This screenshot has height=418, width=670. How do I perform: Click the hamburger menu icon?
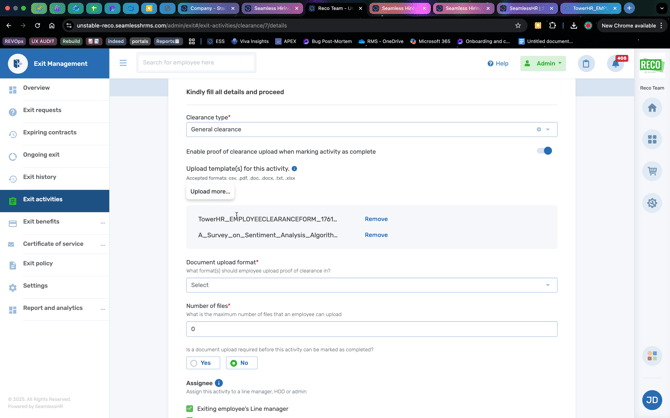click(x=123, y=63)
